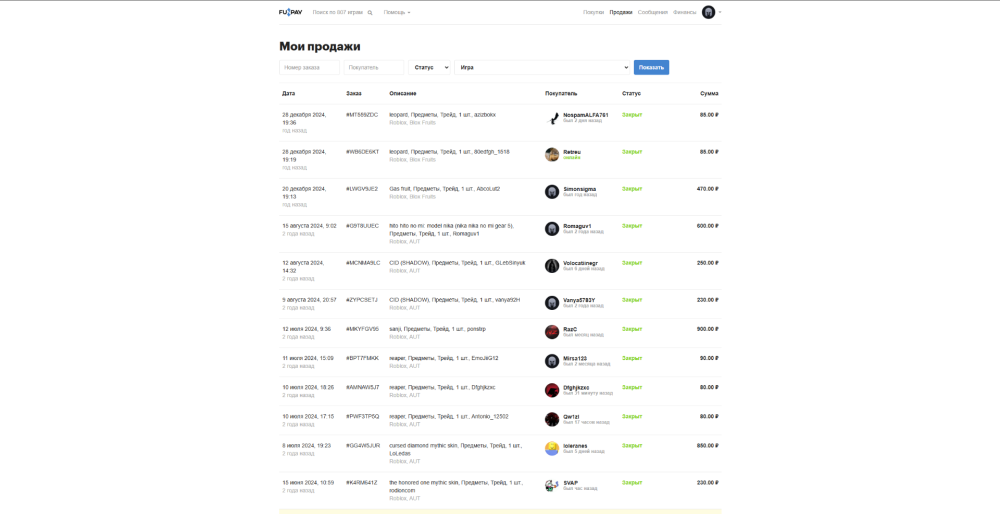1000x514 pixels.
Task: Open lolerones buyer avatar
Action: 552,448
